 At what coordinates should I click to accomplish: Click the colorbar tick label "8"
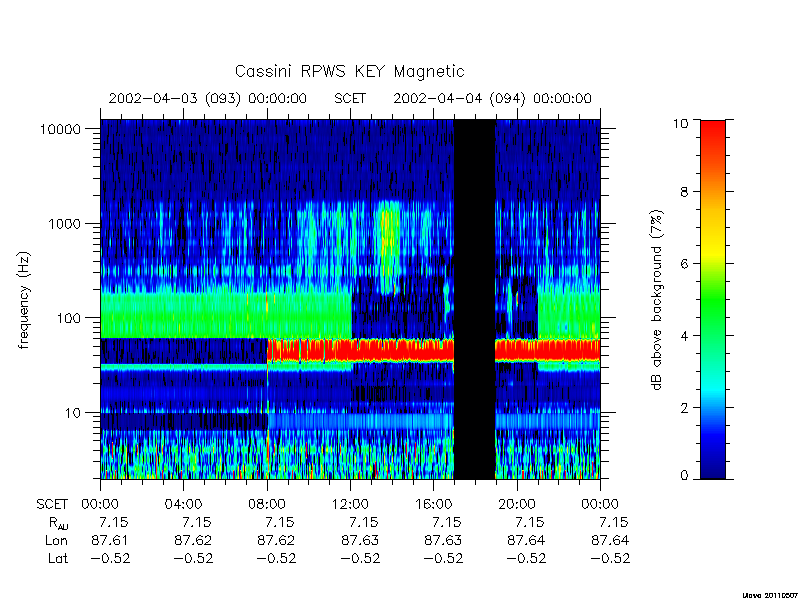coord(684,192)
